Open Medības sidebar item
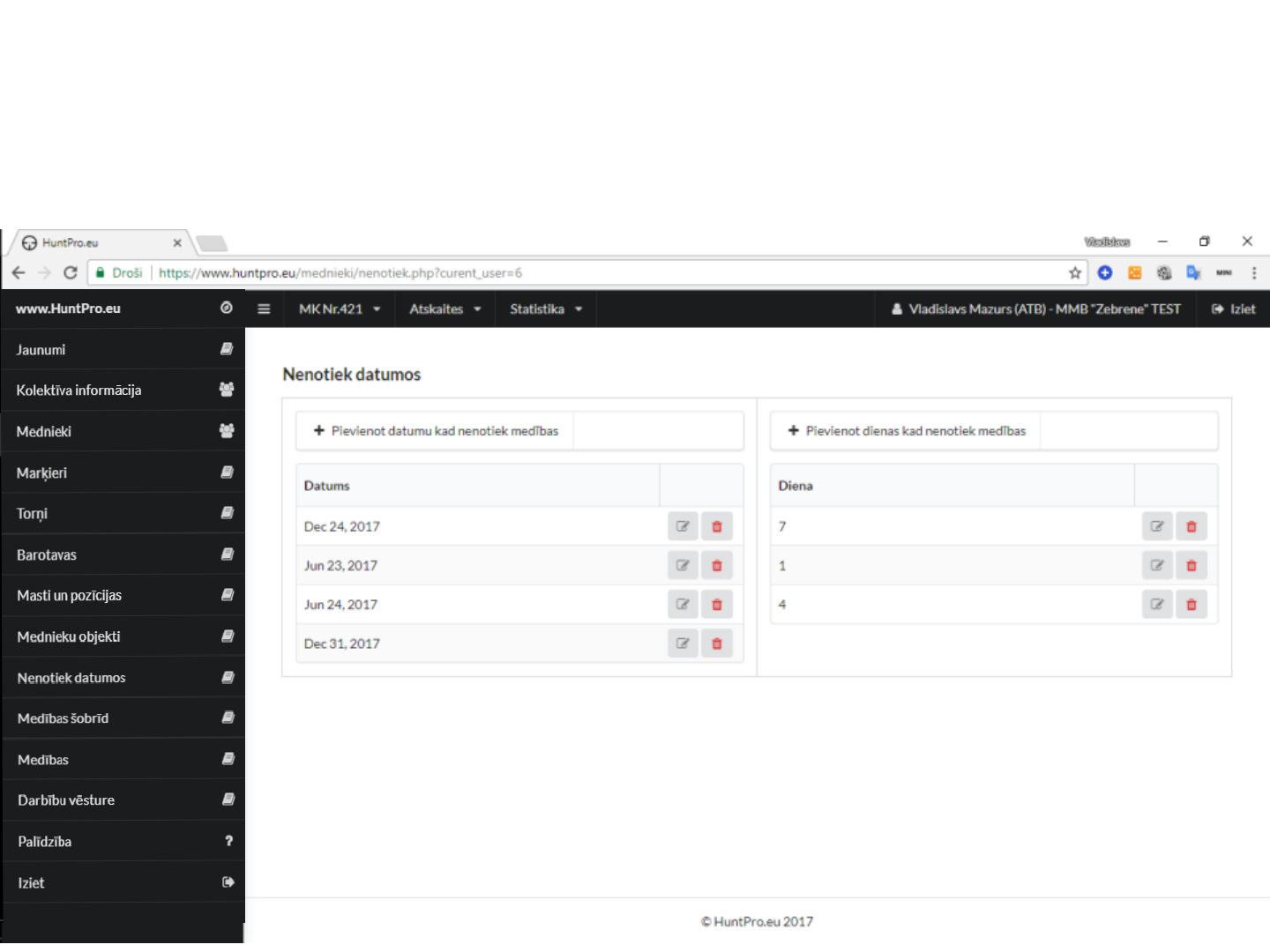 coord(123,759)
